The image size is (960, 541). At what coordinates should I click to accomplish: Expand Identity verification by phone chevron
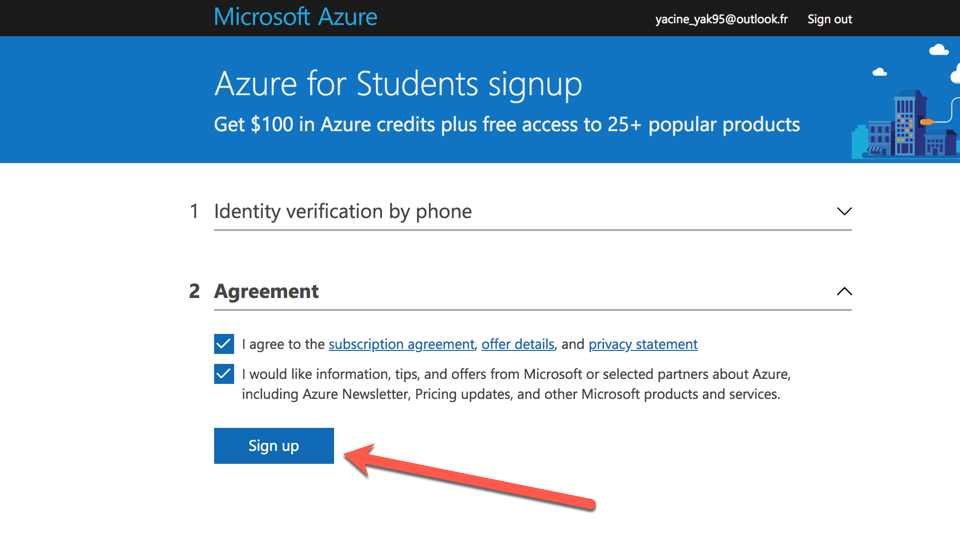[x=844, y=211]
